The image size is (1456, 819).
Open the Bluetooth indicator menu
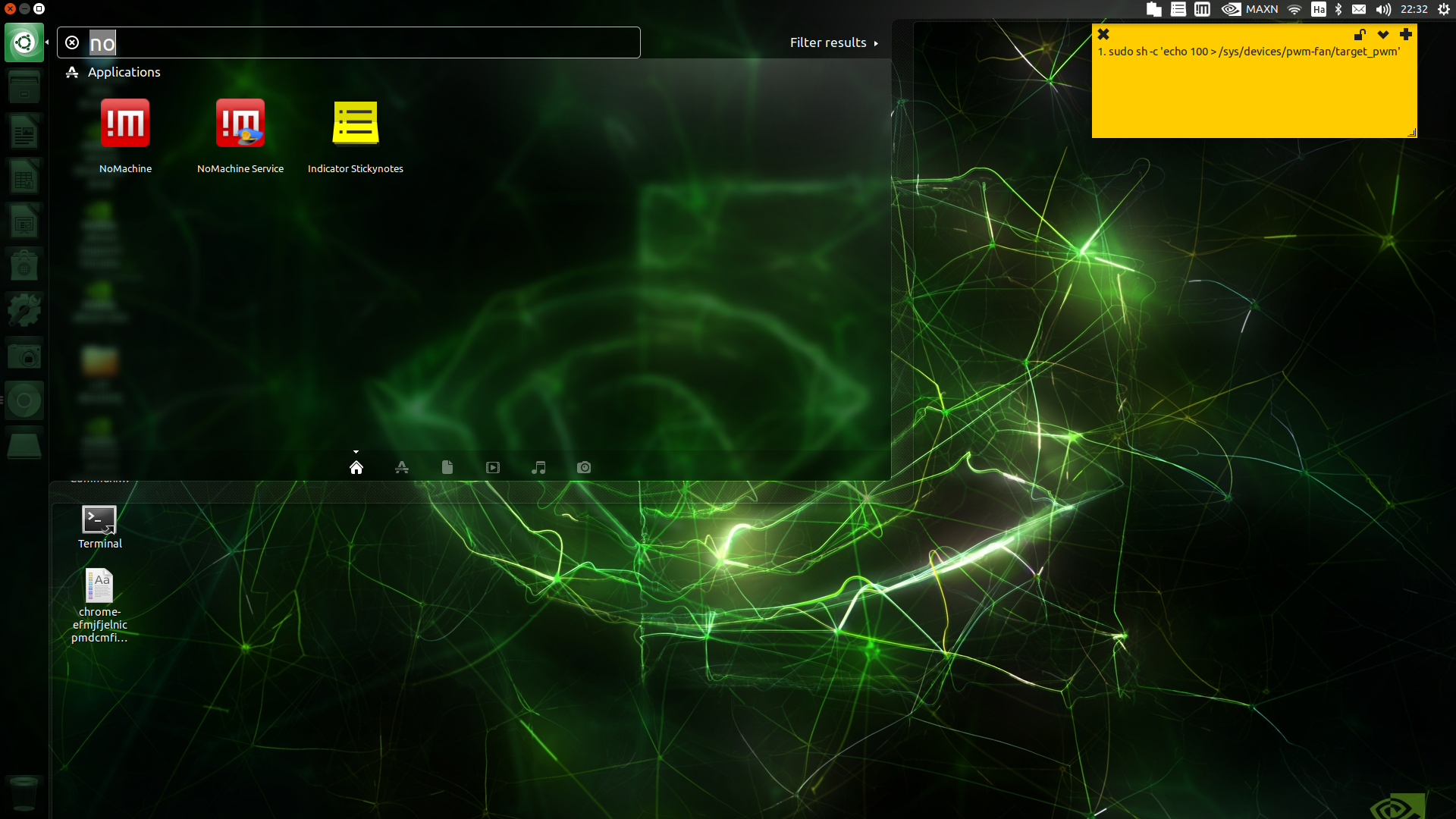[1338, 9]
